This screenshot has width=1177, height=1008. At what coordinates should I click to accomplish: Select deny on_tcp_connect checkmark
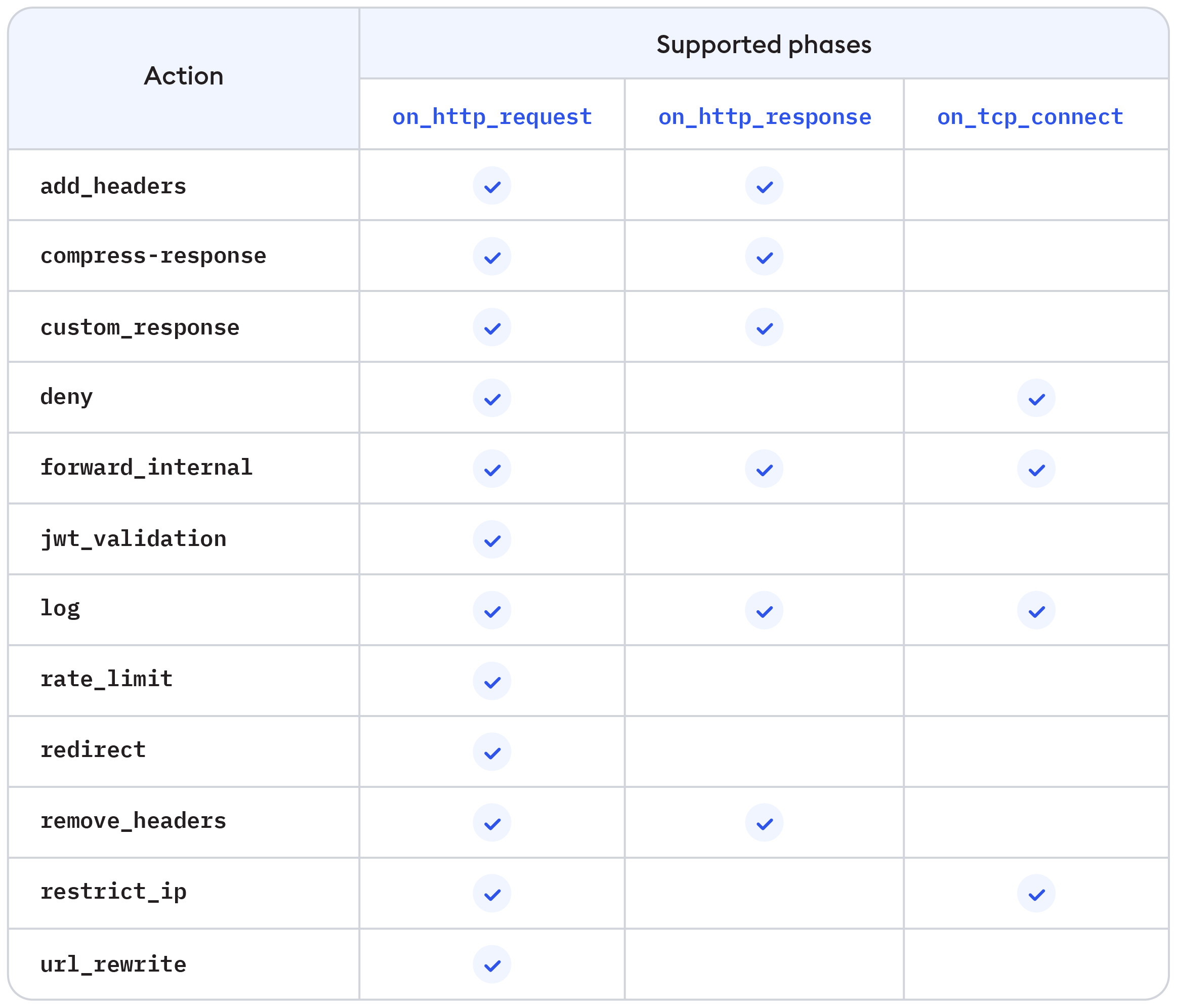[1036, 398]
